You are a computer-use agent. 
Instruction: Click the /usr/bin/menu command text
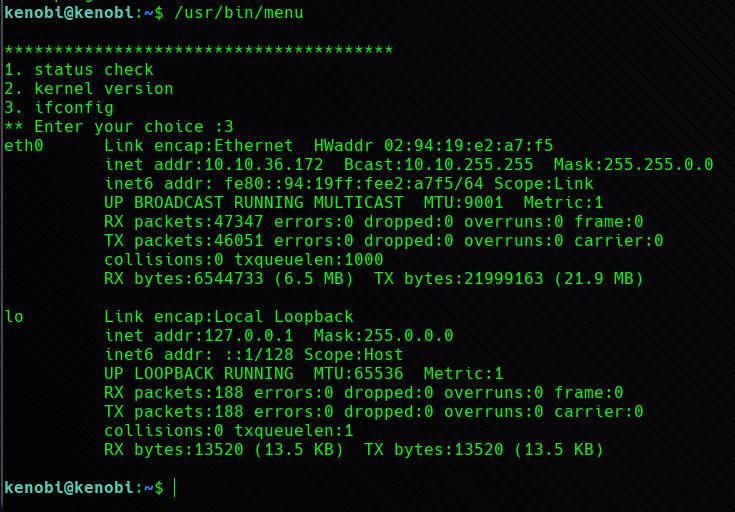(x=239, y=13)
